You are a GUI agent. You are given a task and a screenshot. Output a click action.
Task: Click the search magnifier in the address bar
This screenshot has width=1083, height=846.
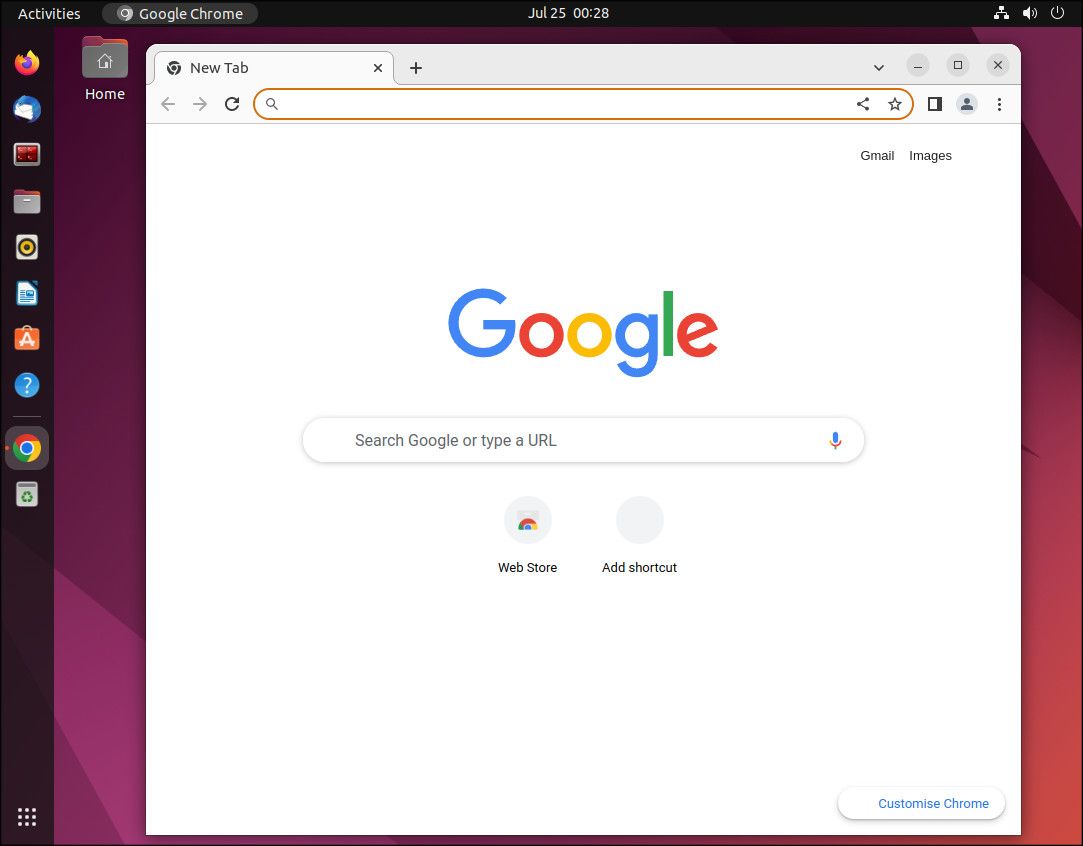[271, 104]
